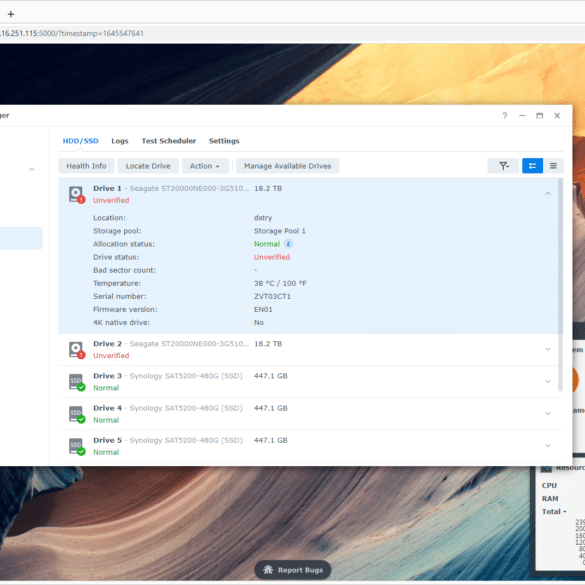
Task: Switch to compact list view icon
Action: click(553, 166)
